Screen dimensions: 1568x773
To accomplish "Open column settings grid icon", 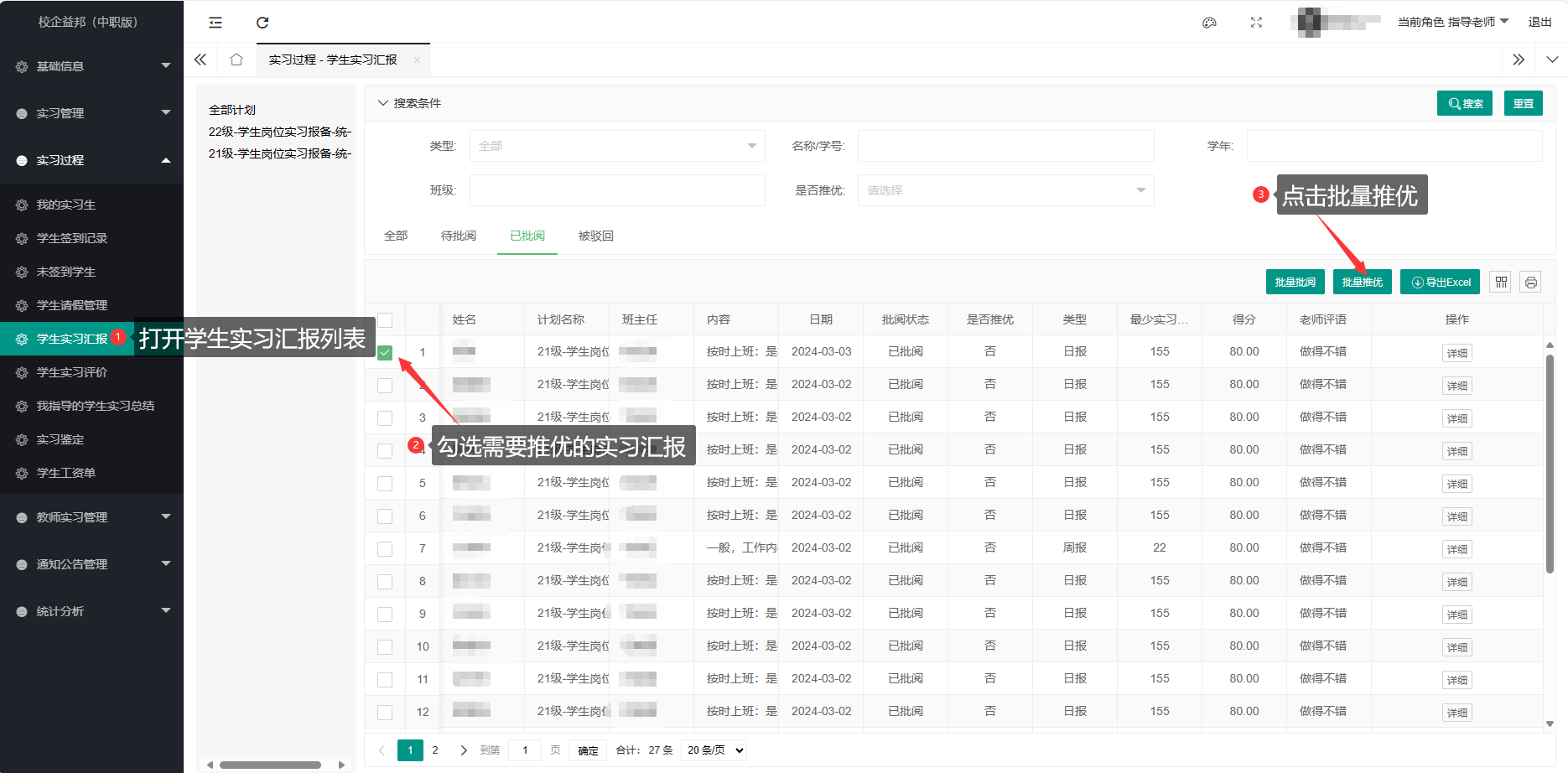I will [x=1501, y=283].
